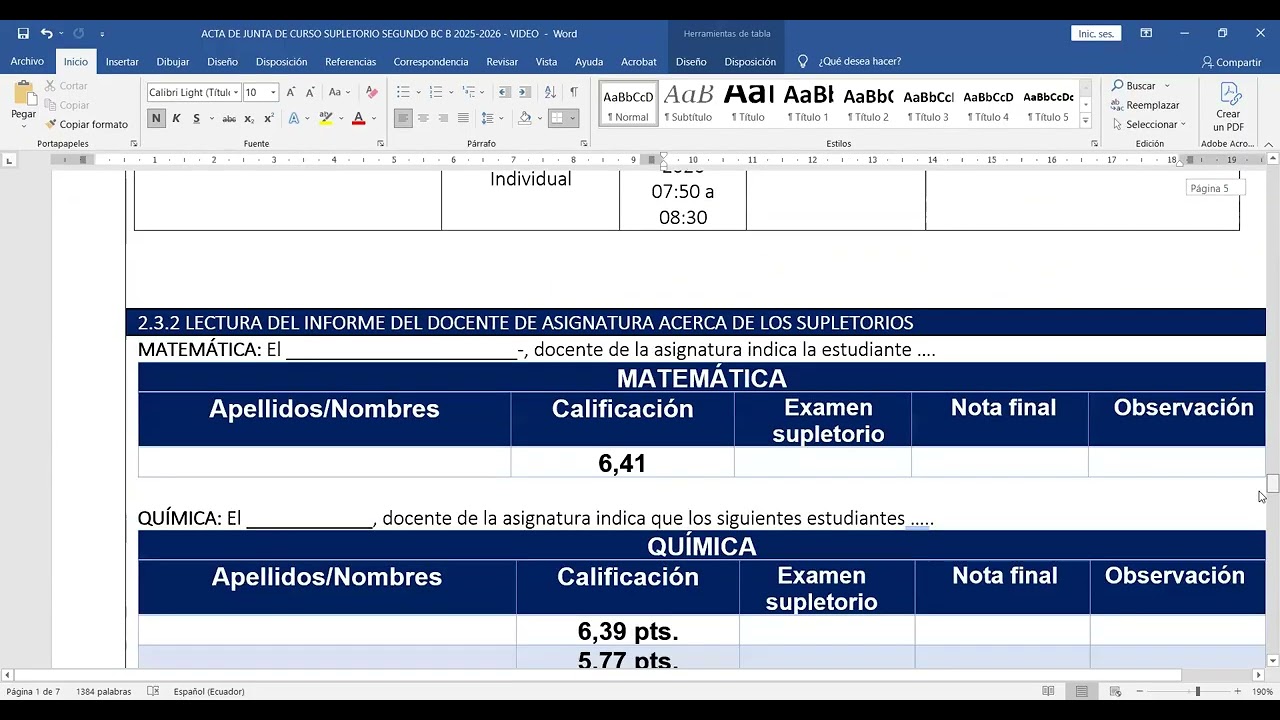Screen dimensions: 1280x720
Task: Toggle strikethrough (abc) formatting
Action: coord(229,118)
